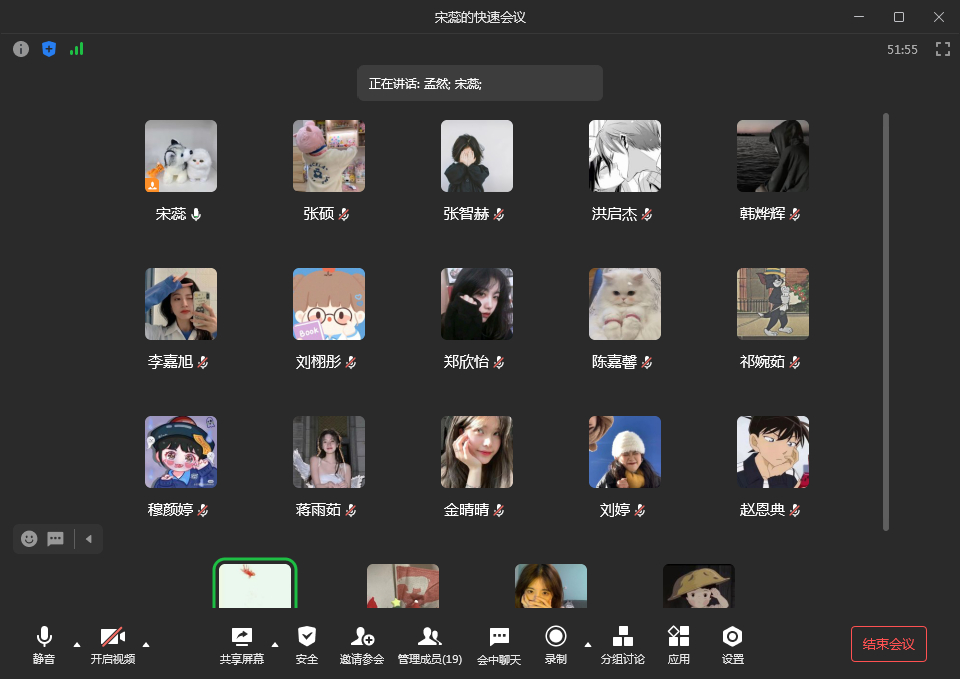This screenshot has width=960, height=679.
Task: Expand audio options next to 静音
Action: point(77,645)
